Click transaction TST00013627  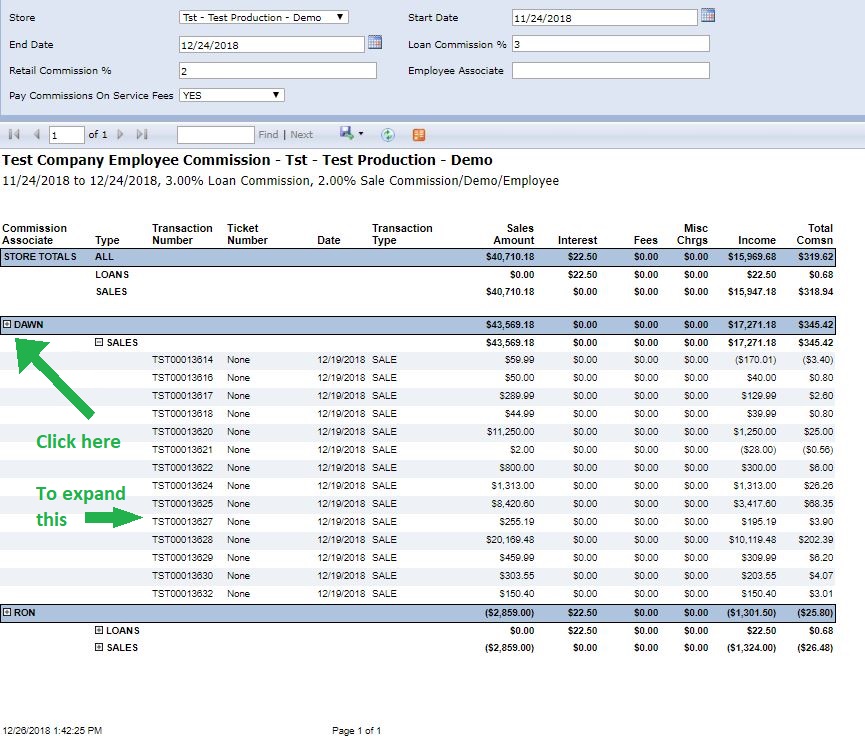183,521
